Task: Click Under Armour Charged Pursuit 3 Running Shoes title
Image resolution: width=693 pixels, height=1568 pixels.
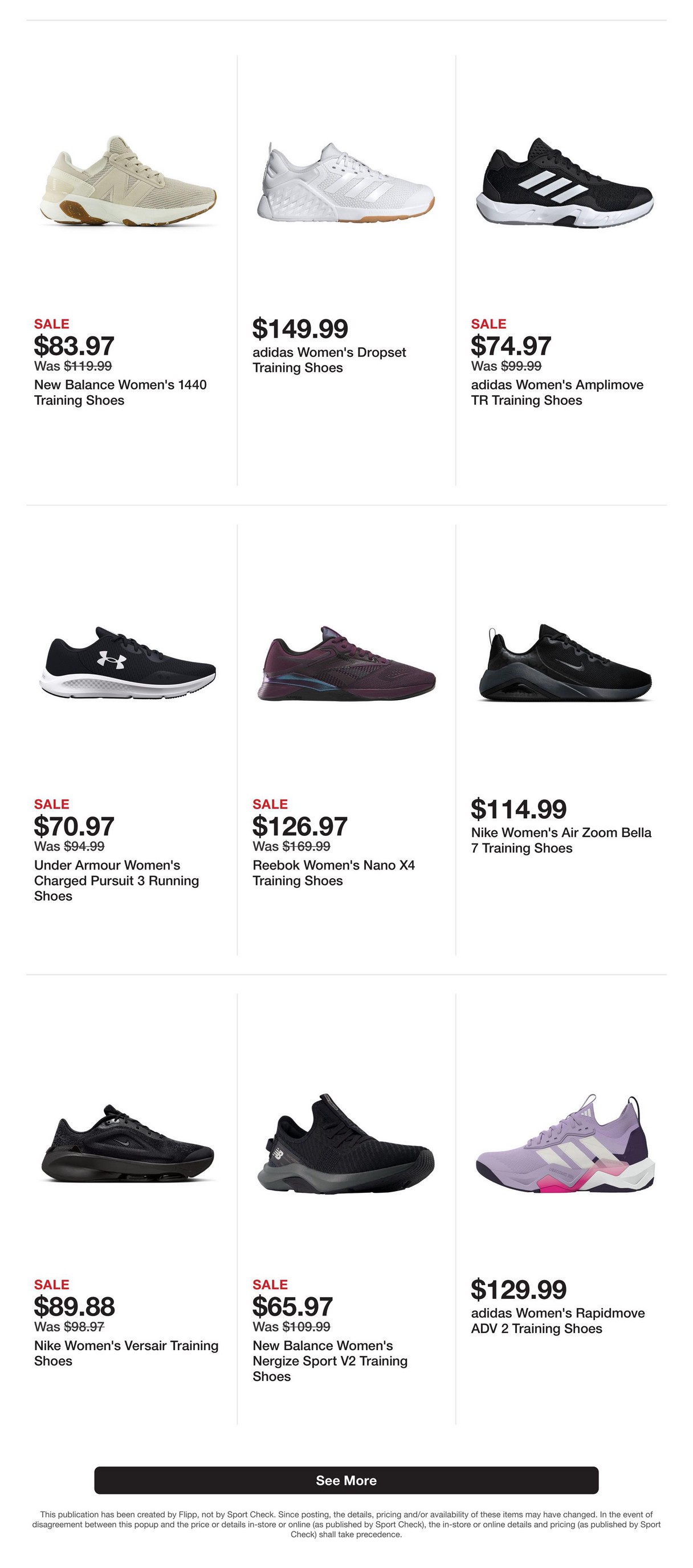Action: click(x=116, y=880)
